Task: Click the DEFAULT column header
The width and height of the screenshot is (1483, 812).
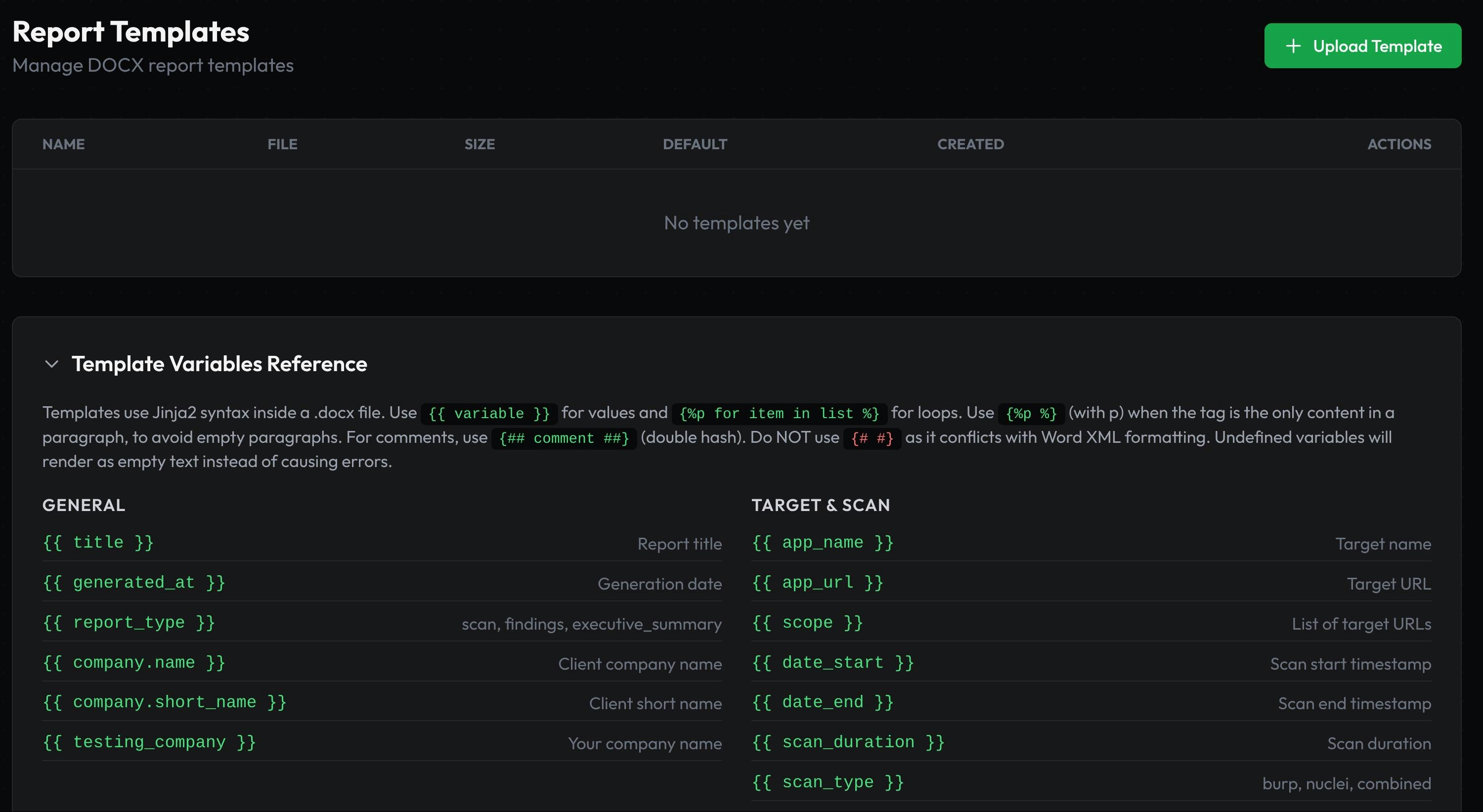Action: click(695, 144)
